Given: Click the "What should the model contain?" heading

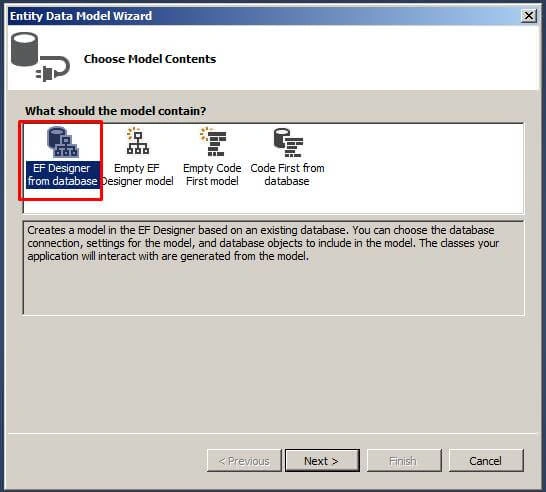Looking at the screenshot, I should pyautogui.click(x=116, y=111).
